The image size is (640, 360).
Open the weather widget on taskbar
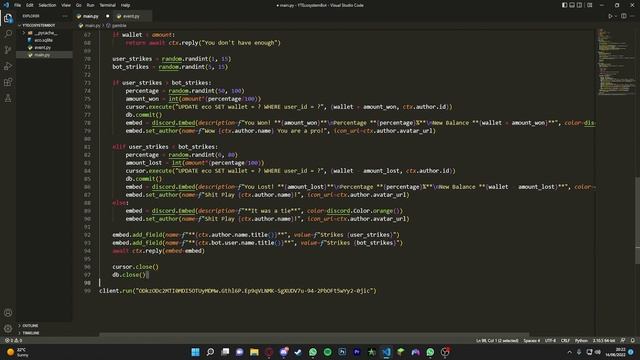(18, 352)
